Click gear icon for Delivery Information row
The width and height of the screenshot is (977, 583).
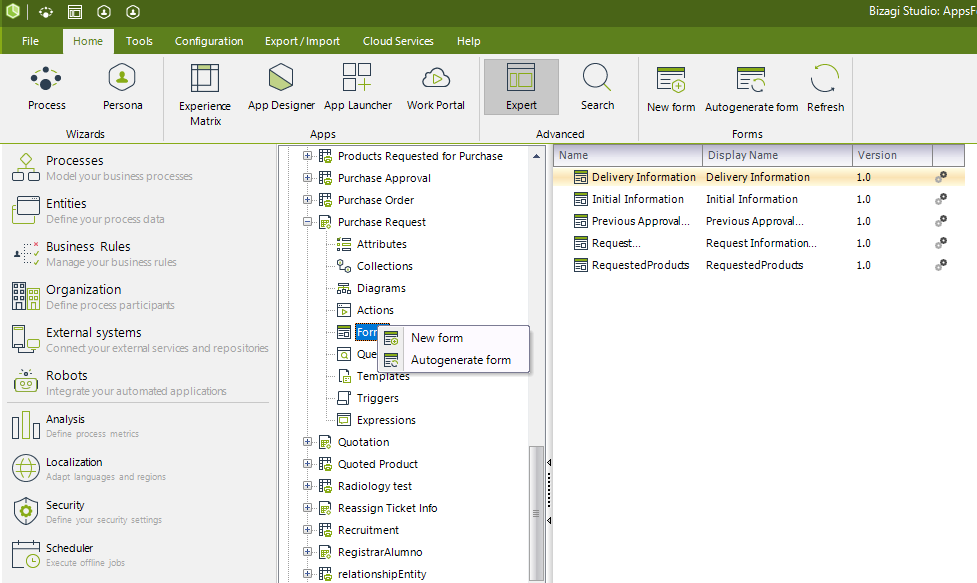[941, 177]
